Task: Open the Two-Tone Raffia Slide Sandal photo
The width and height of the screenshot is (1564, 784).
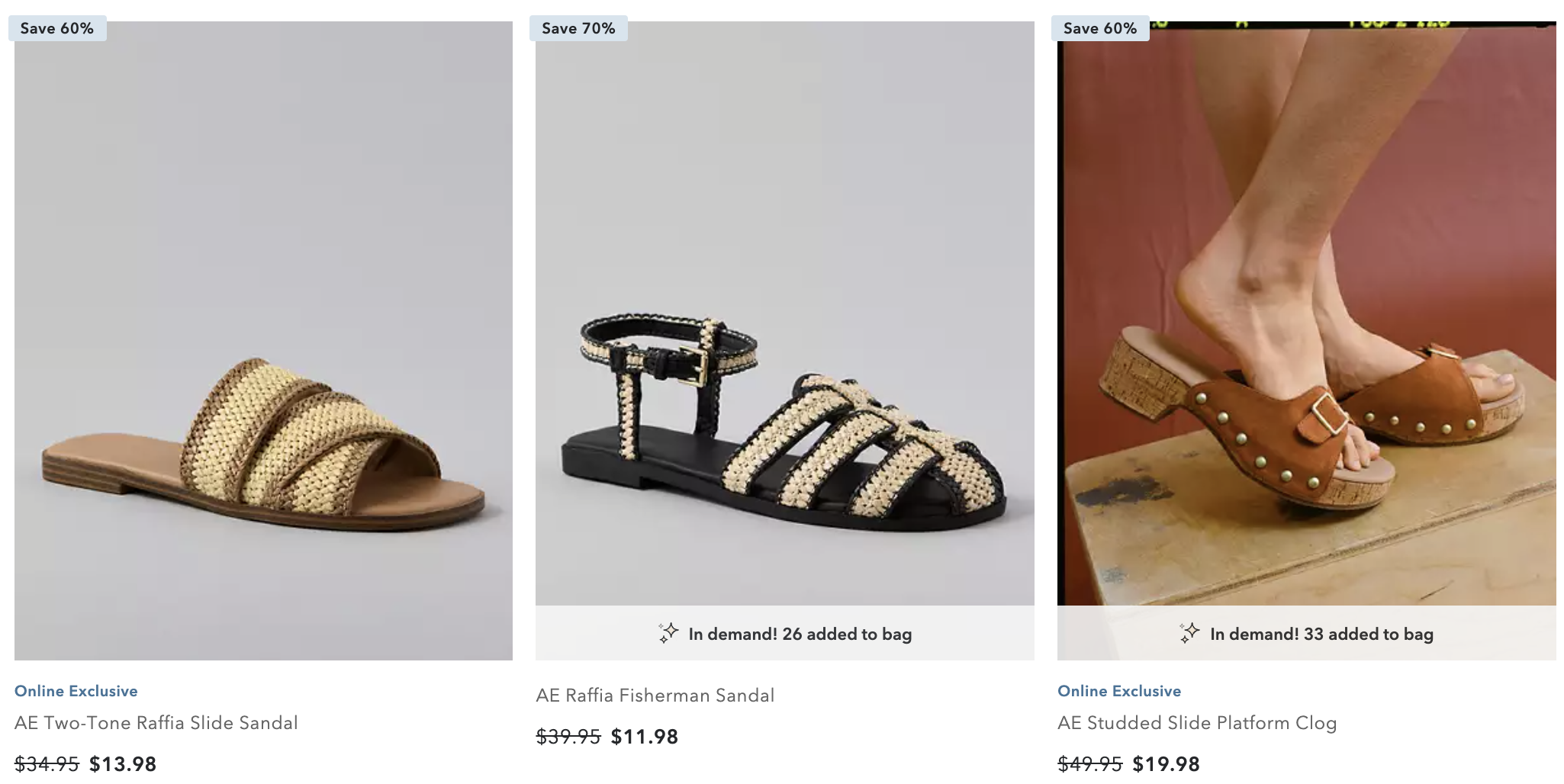Action: [263, 340]
